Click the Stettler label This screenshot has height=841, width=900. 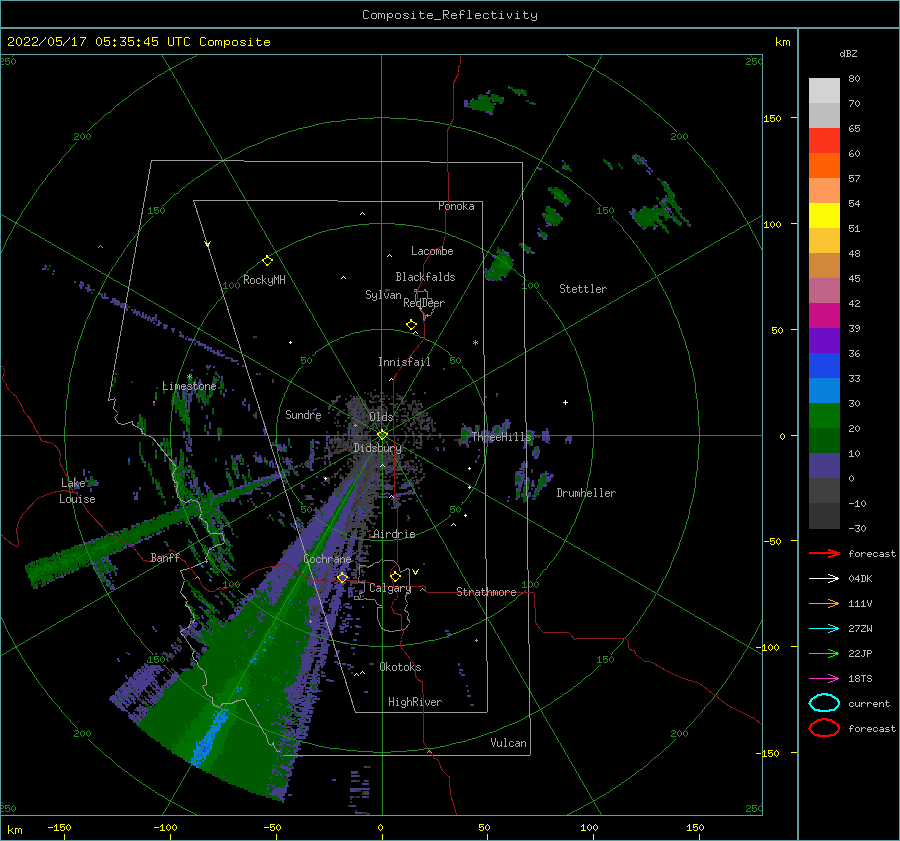pyautogui.click(x=583, y=289)
